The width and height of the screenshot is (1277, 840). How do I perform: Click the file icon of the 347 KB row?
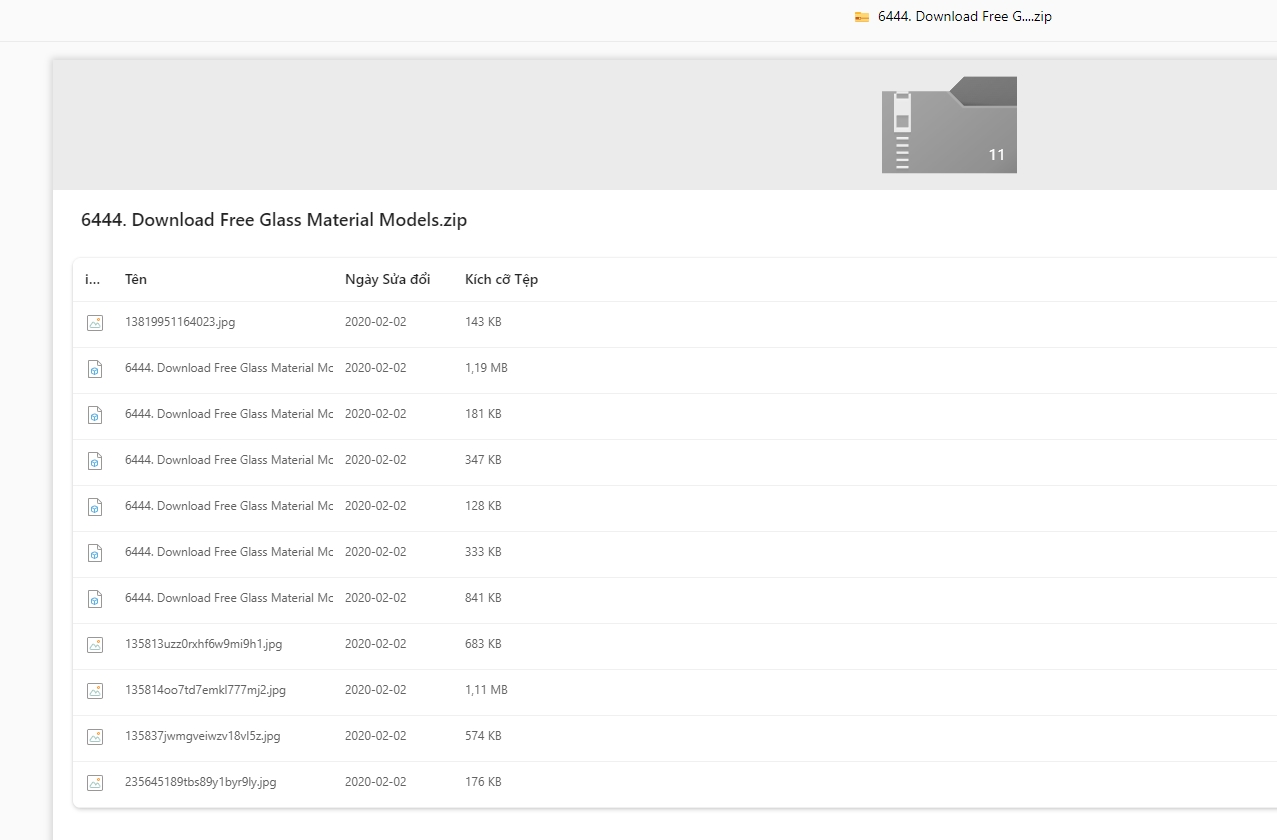click(95, 461)
